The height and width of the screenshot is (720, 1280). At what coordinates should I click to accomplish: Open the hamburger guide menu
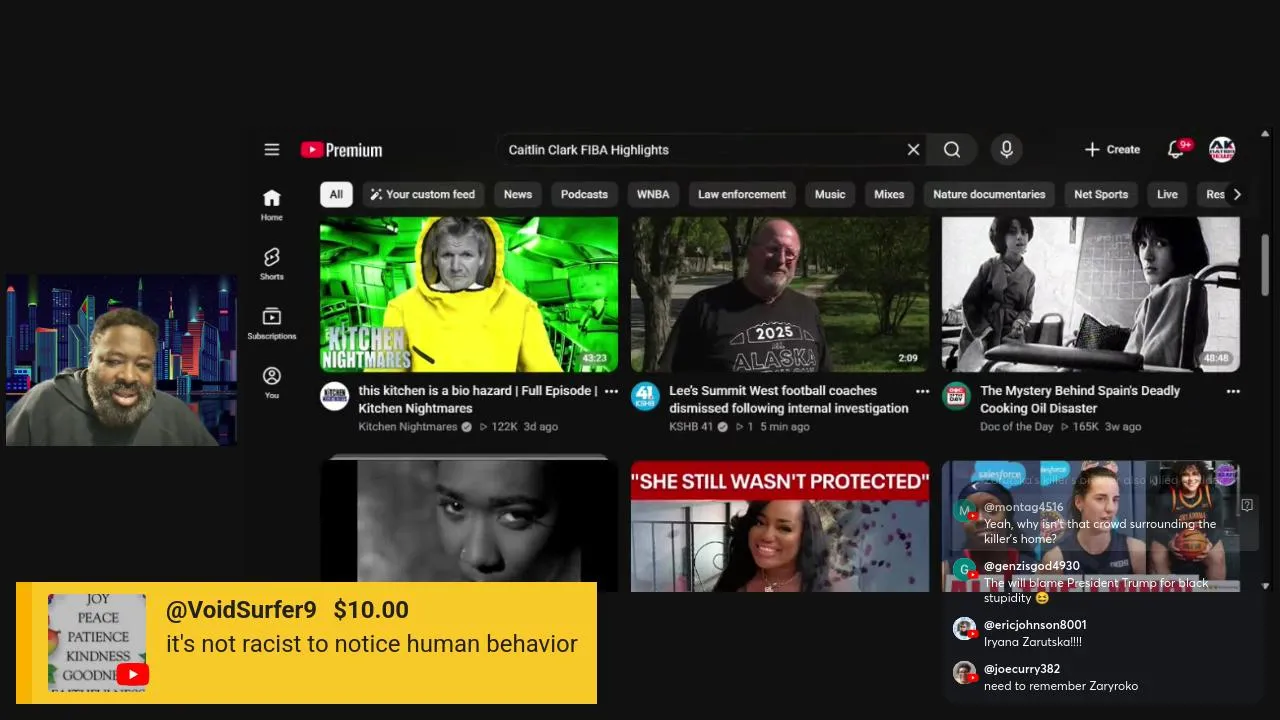click(x=272, y=150)
